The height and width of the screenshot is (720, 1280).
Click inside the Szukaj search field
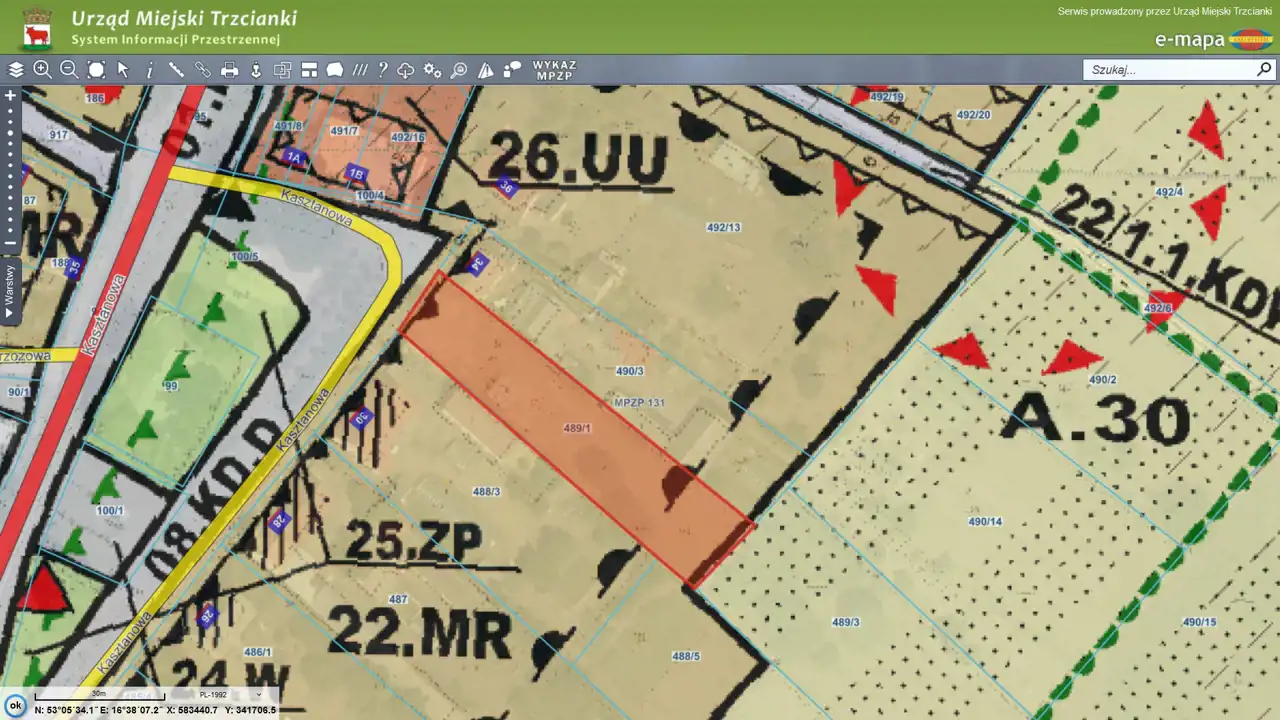click(x=1168, y=70)
